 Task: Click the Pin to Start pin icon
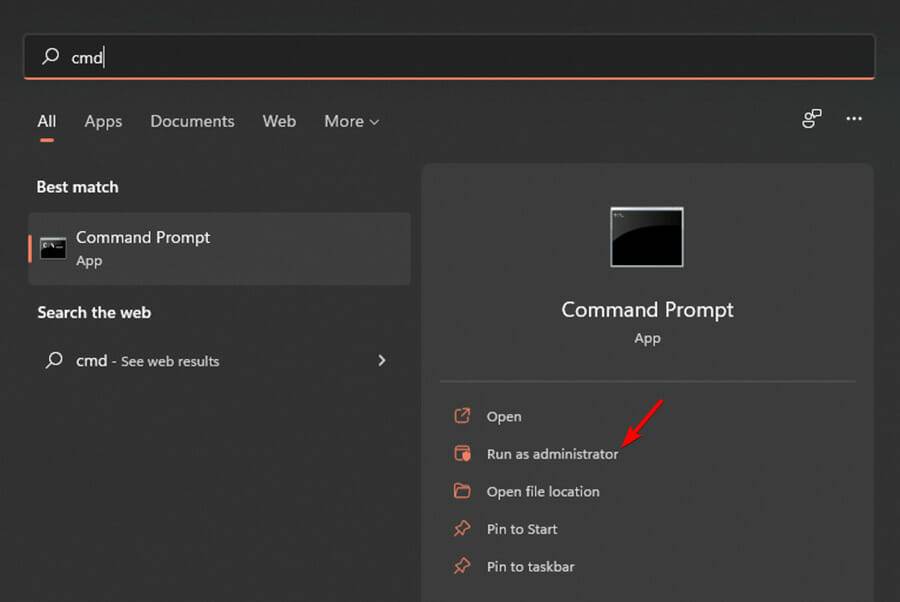click(x=462, y=528)
